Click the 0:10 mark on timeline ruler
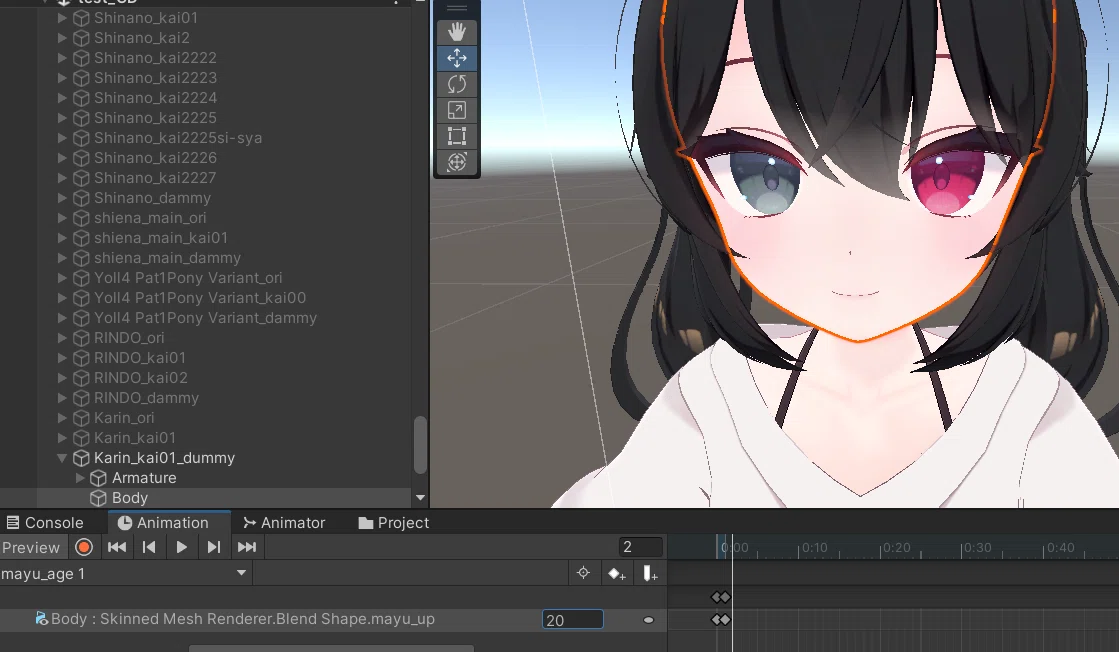 click(x=814, y=547)
